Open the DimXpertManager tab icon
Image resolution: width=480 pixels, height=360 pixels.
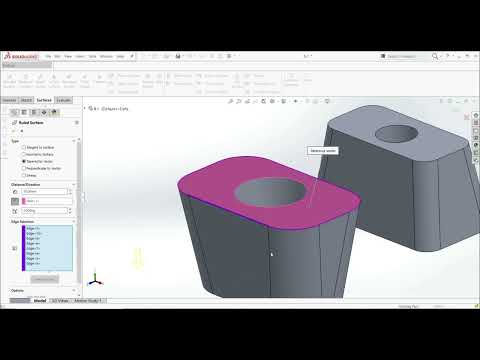(44, 112)
